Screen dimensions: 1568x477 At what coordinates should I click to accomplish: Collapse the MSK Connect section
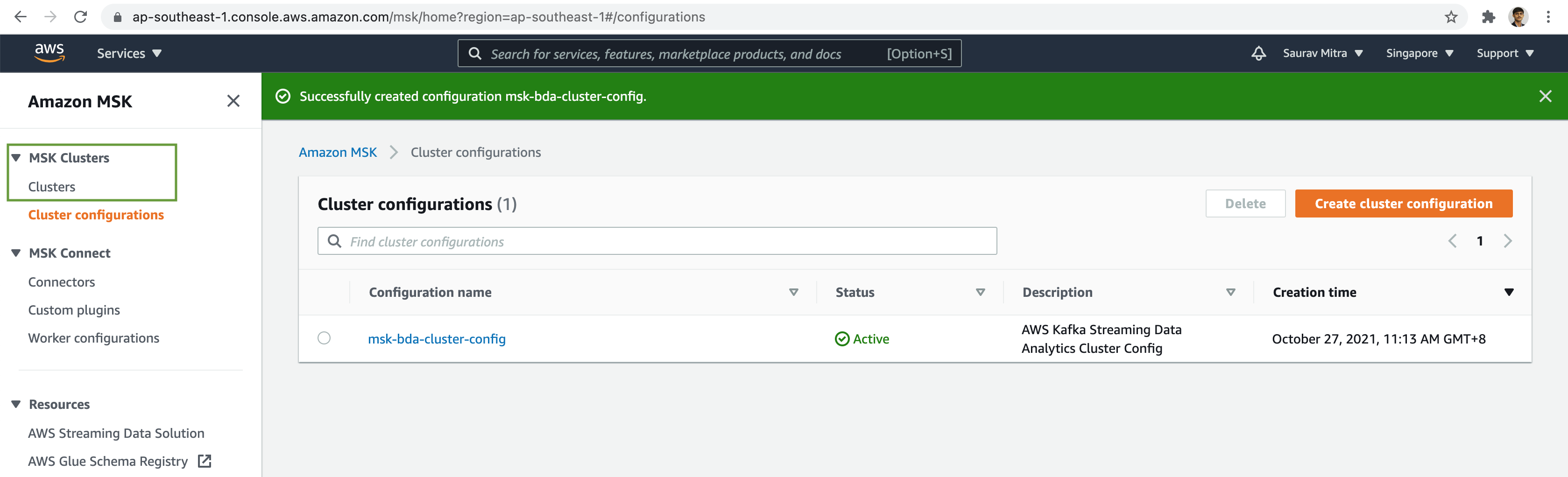pos(16,253)
